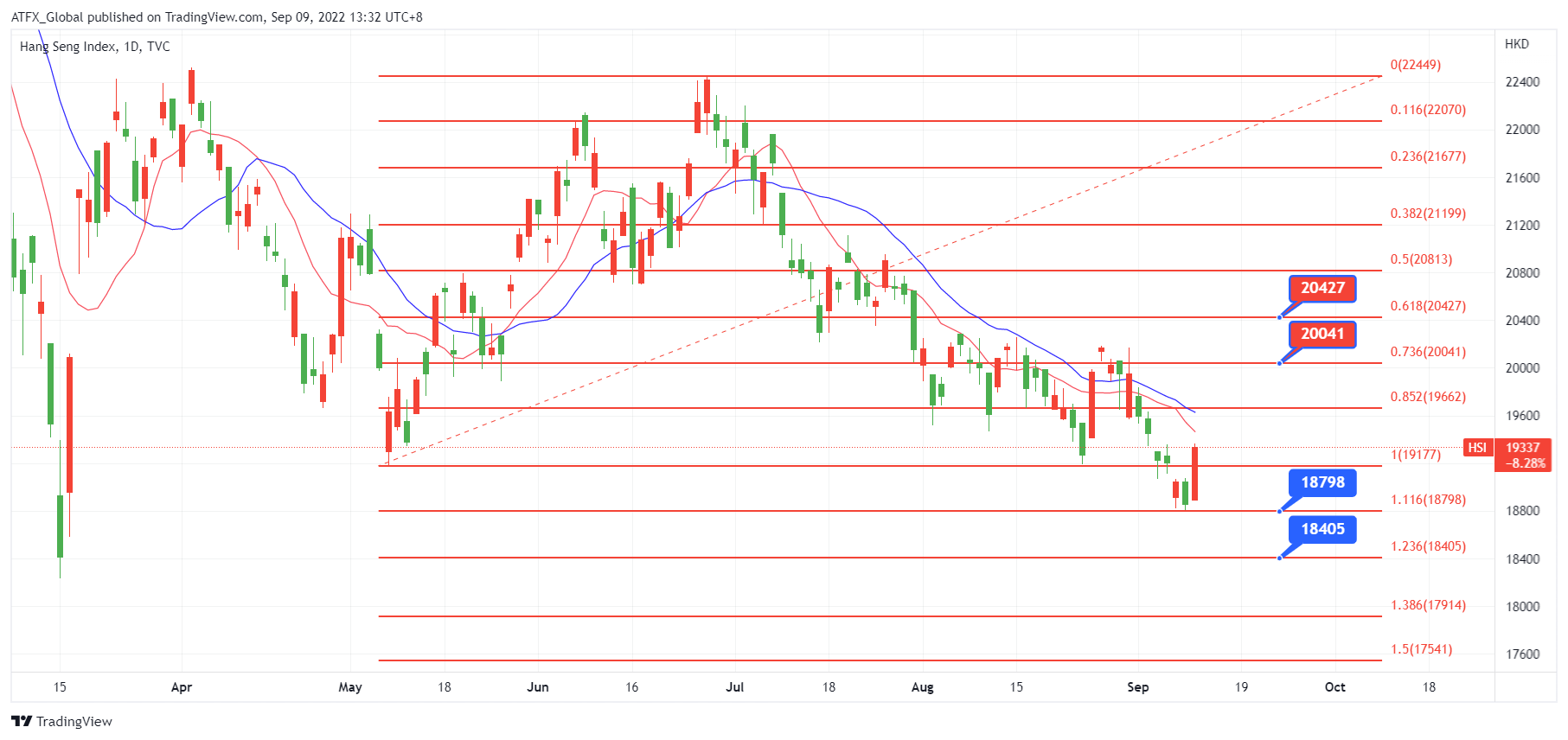Click the Aug label on the time axis
Image resolution: width=1568 pixels, height=740 pixels.
coord(923,687)
